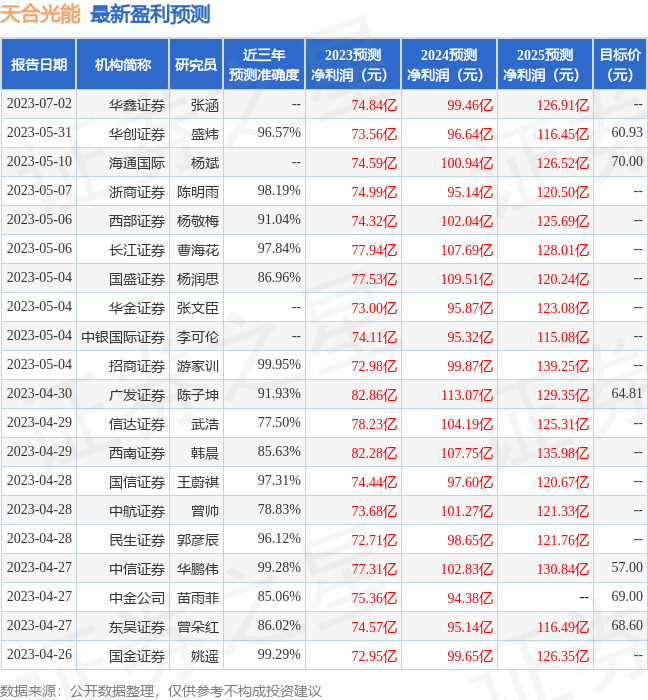Screen dimensions: 648x700
Task: Select analyst 王蔚祺
Action: [198, 483]
